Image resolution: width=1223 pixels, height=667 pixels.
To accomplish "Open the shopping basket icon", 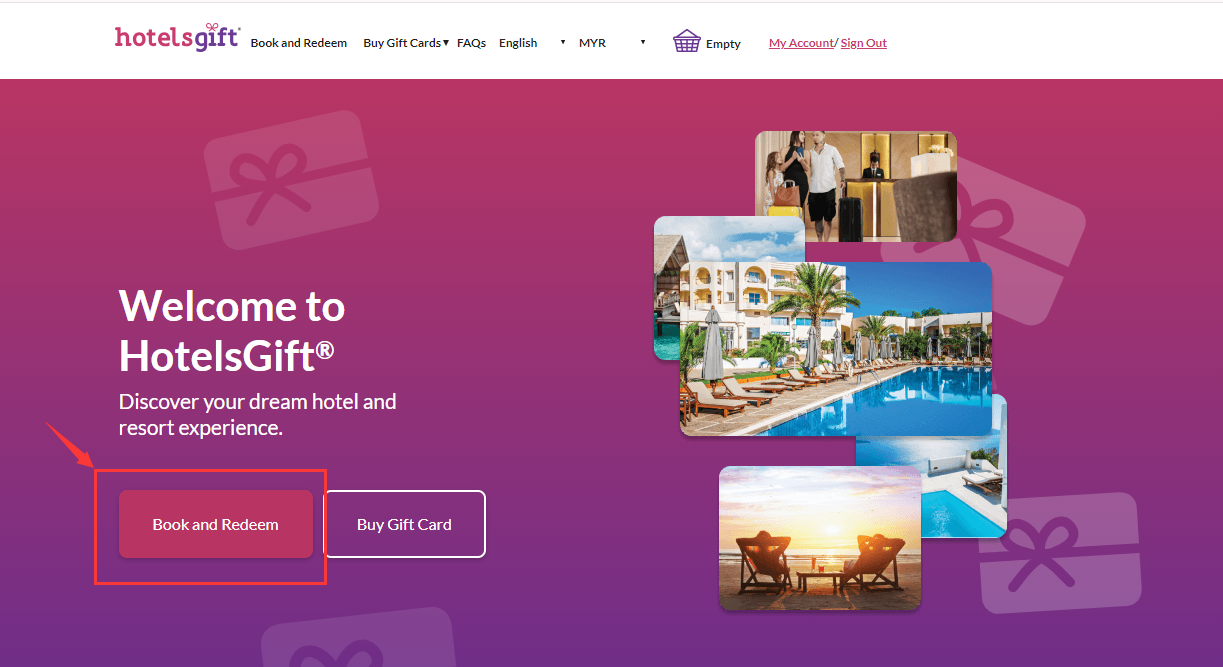I will click(687, 41).
